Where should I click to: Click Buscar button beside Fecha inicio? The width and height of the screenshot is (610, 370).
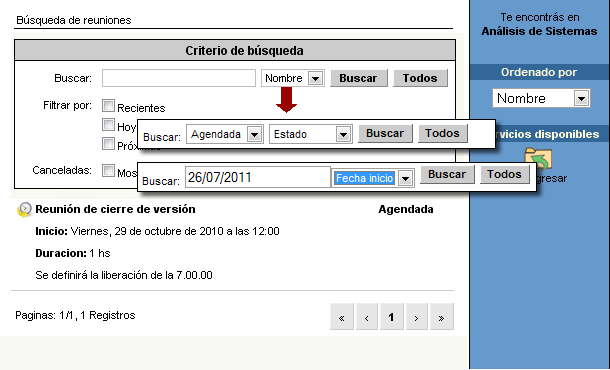447,174
